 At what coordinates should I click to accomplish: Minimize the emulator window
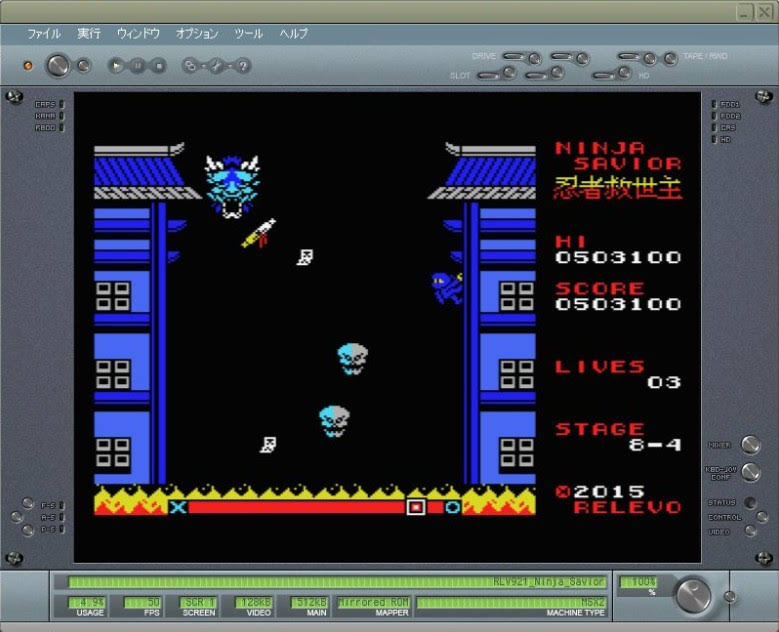click(x=744, y=12)
